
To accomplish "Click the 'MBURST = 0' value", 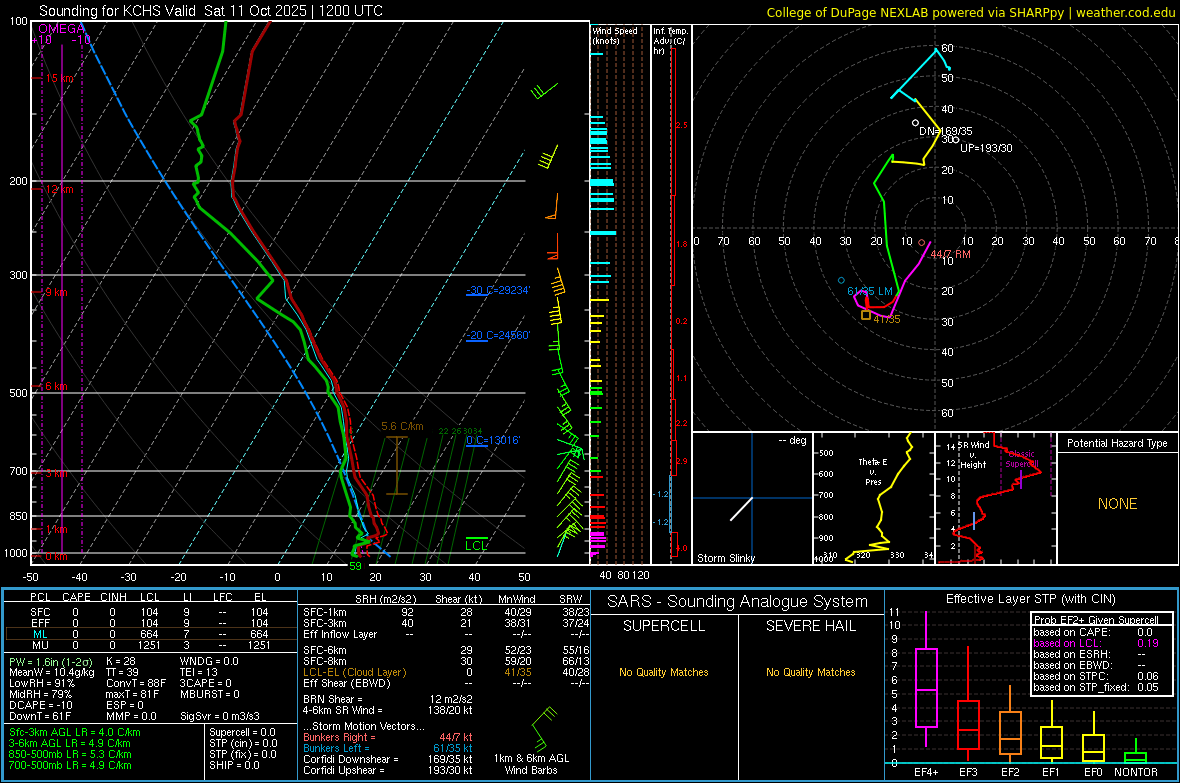I will coord(209,694).
